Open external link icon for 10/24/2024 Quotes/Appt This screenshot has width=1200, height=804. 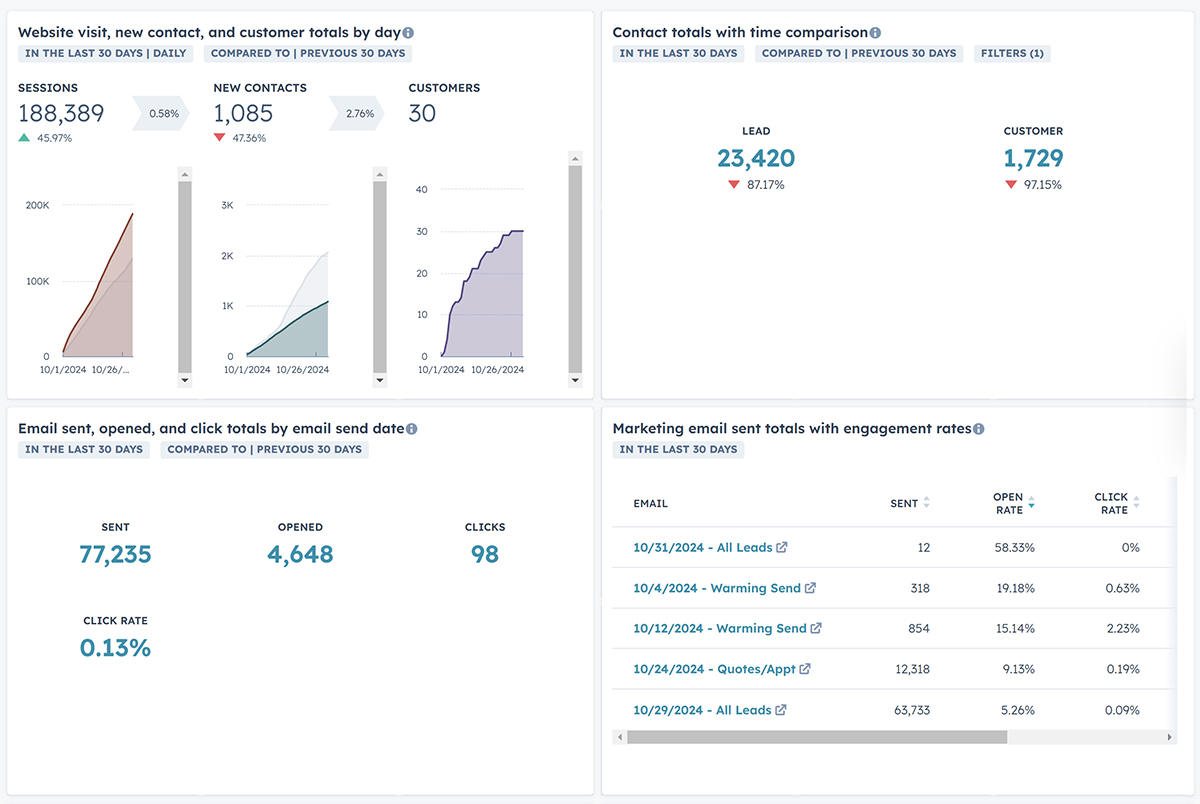[x=805, y=669]
